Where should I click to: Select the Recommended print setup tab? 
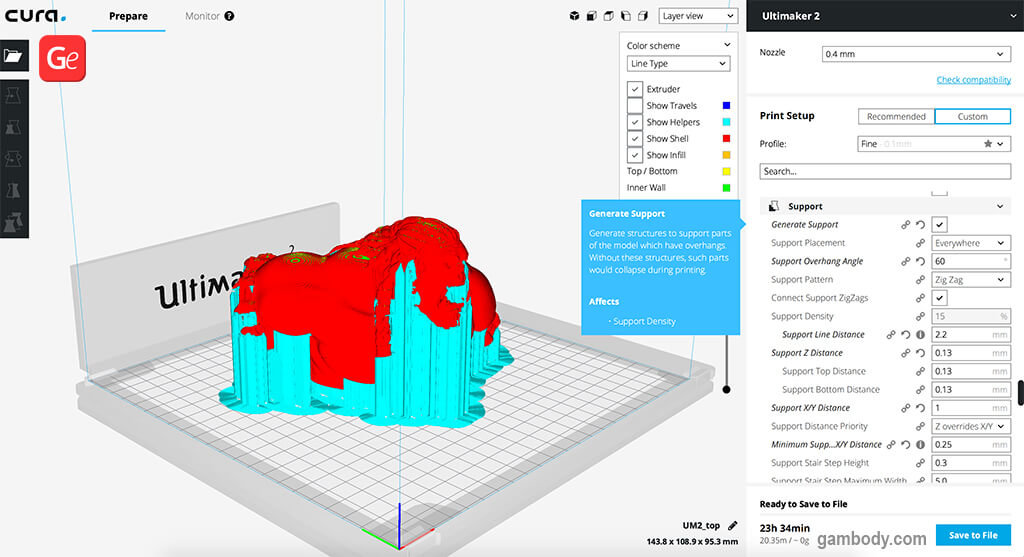[896, 117]
